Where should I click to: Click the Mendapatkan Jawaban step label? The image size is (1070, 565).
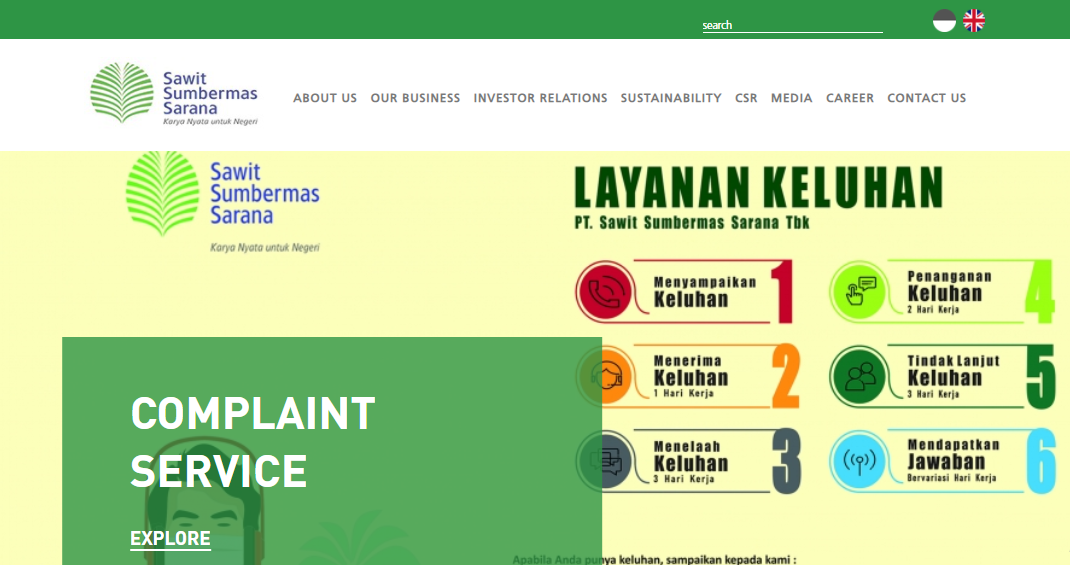(x=953, y=461)
